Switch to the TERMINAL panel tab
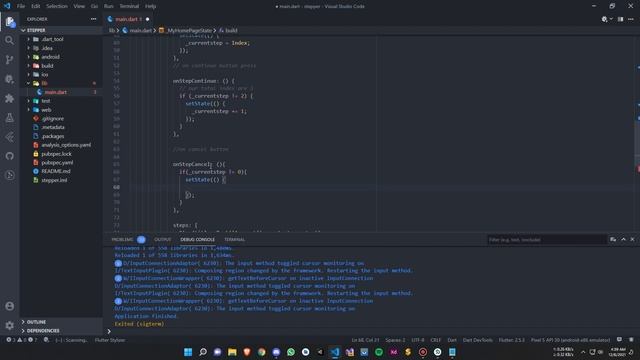Viewport: 640px width, 360px height. coord(234,240)
